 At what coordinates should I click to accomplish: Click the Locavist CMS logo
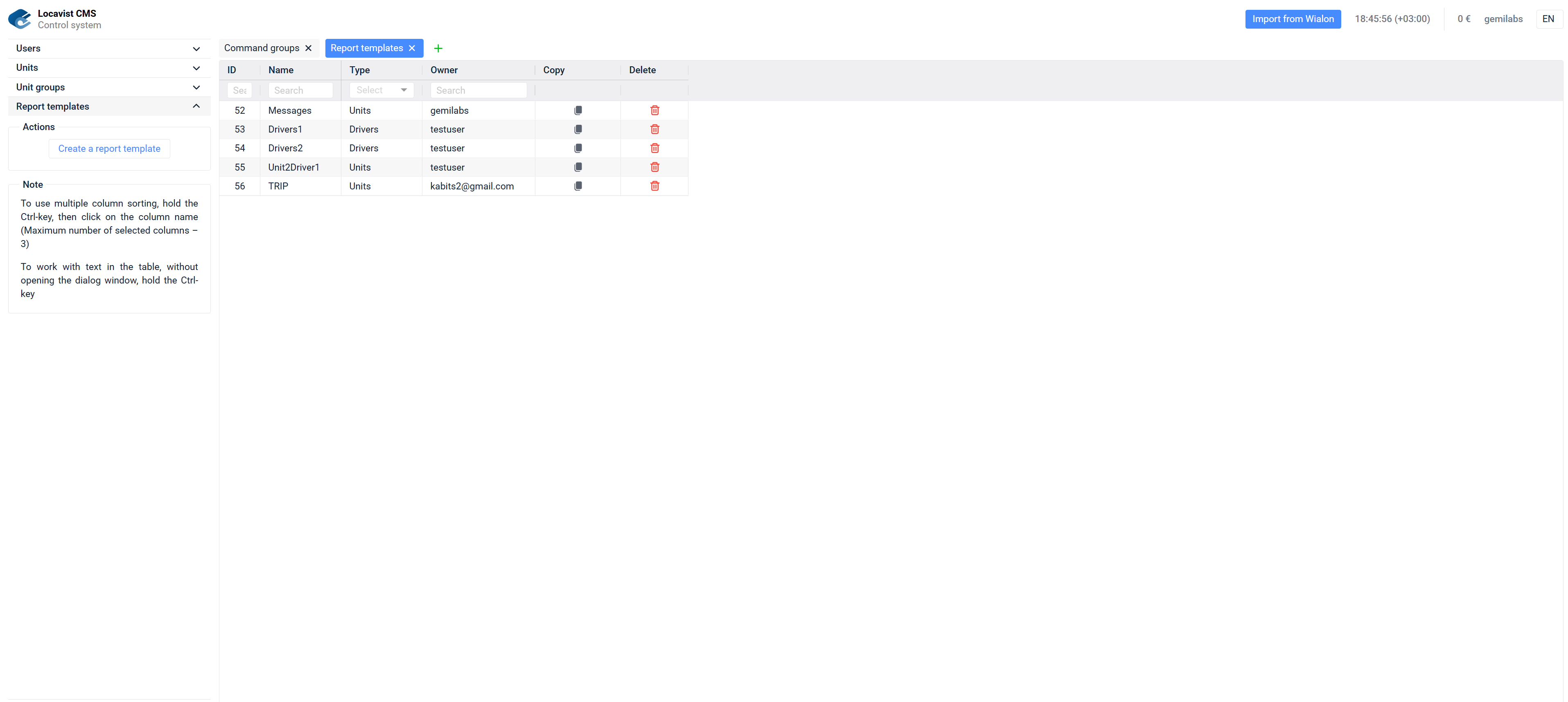(x=20, y=19)
